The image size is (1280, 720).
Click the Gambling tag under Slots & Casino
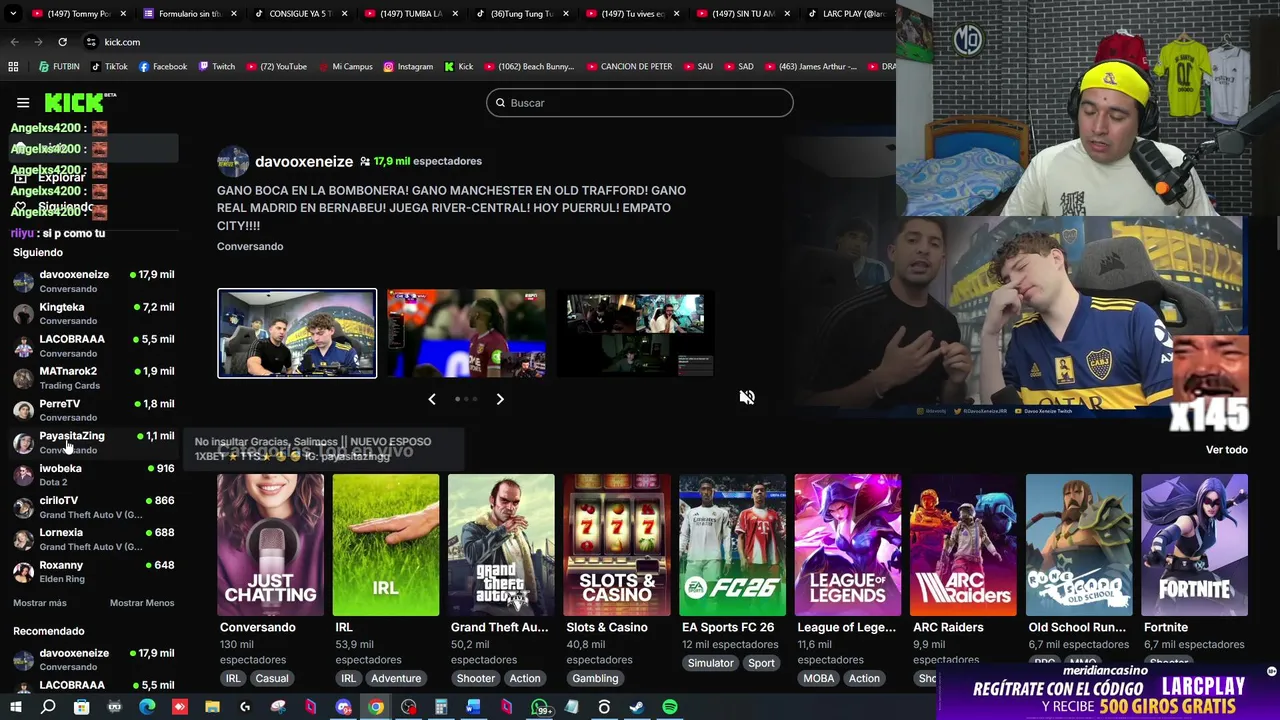point(595,678)
